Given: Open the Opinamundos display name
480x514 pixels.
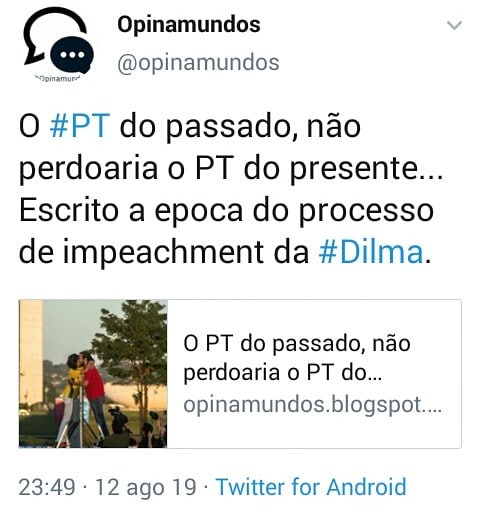Looking at the screenshot, I should pos(189,25).
